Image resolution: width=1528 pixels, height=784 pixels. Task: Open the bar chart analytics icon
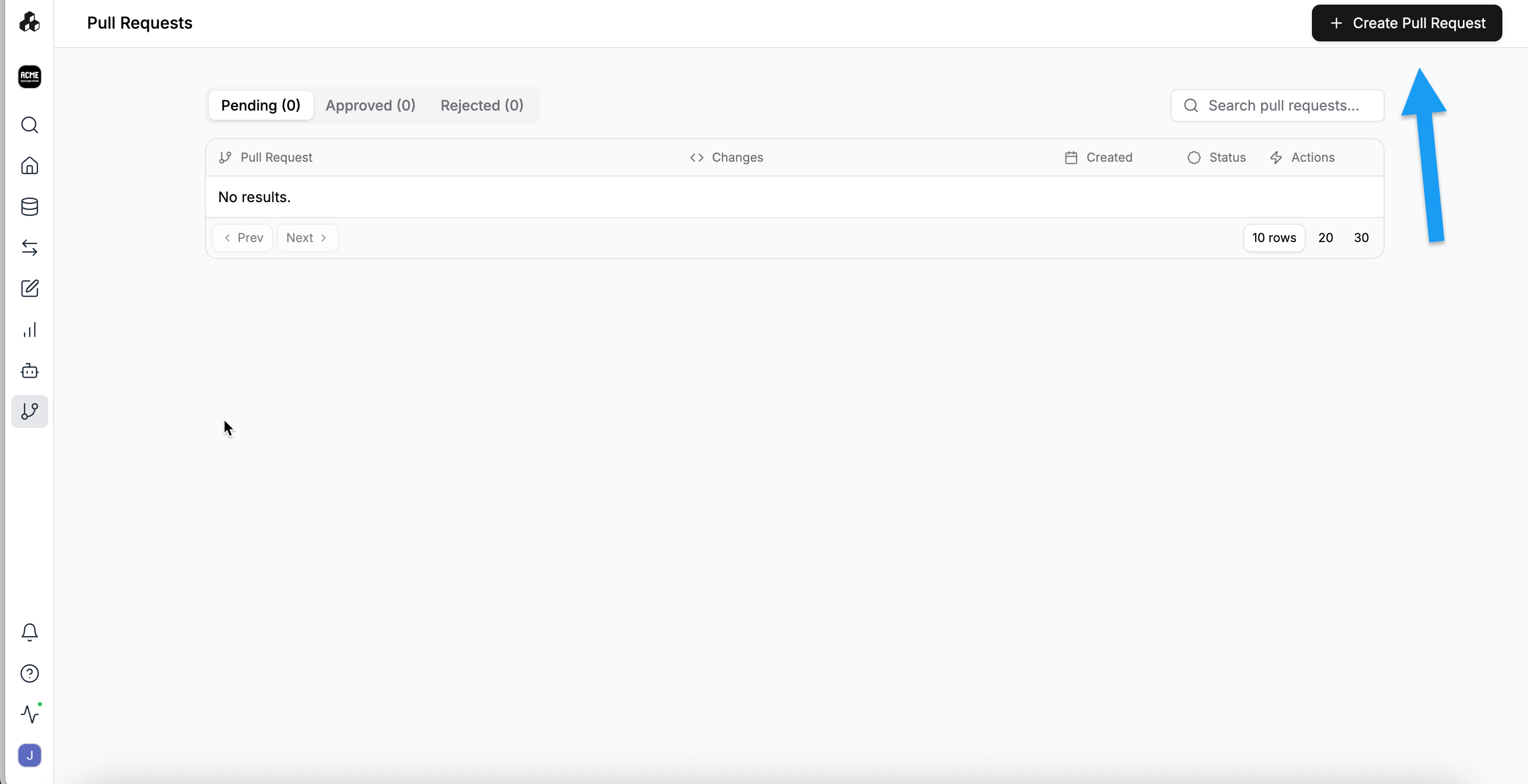pyautogui.click(x=30, y=330)
